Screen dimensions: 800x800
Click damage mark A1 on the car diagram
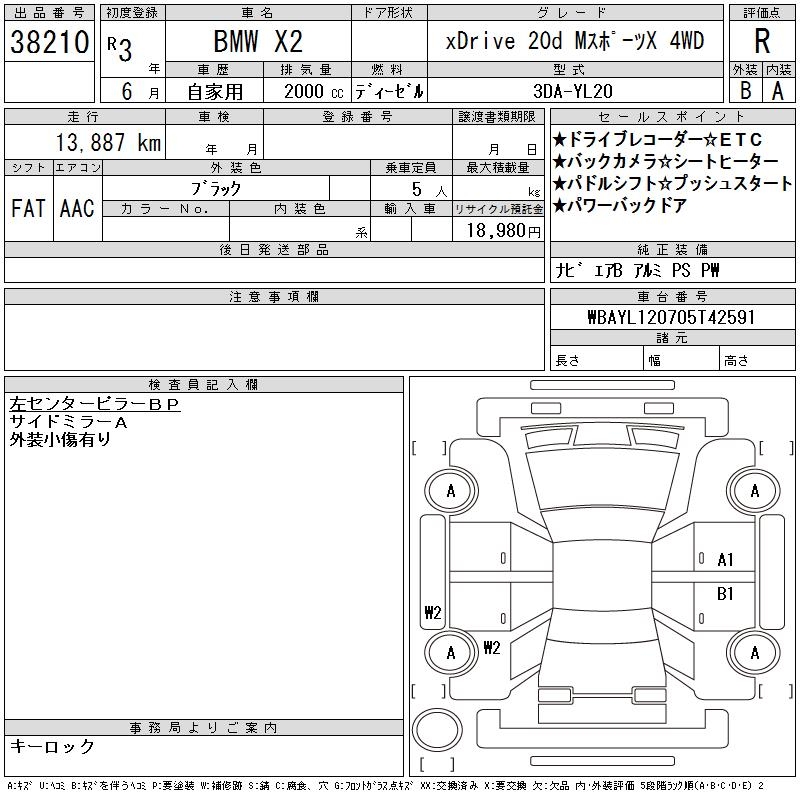point(725,560)
